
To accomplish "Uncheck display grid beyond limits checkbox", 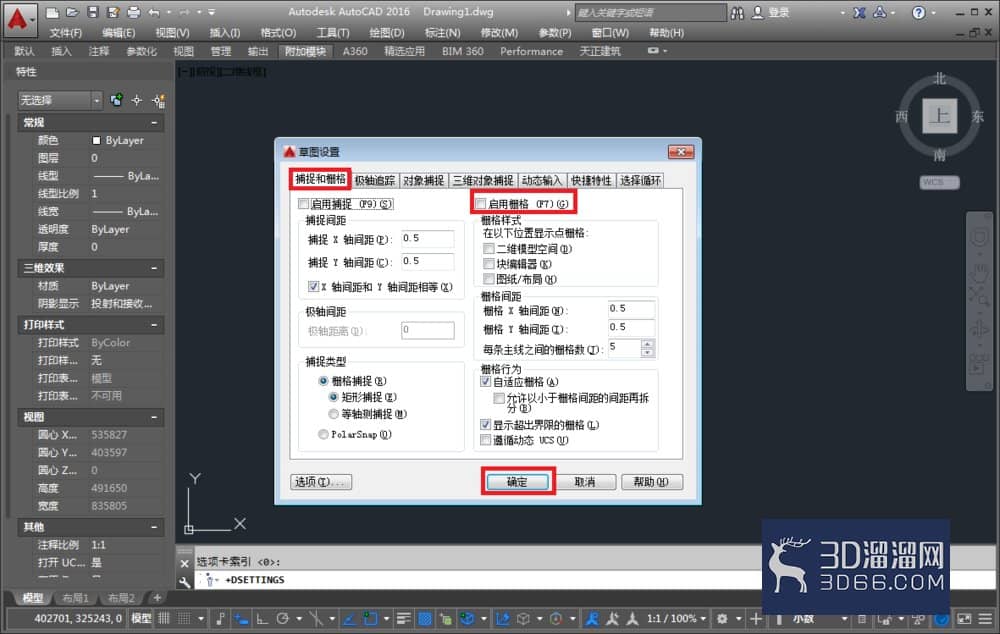I will coord(485,425).
